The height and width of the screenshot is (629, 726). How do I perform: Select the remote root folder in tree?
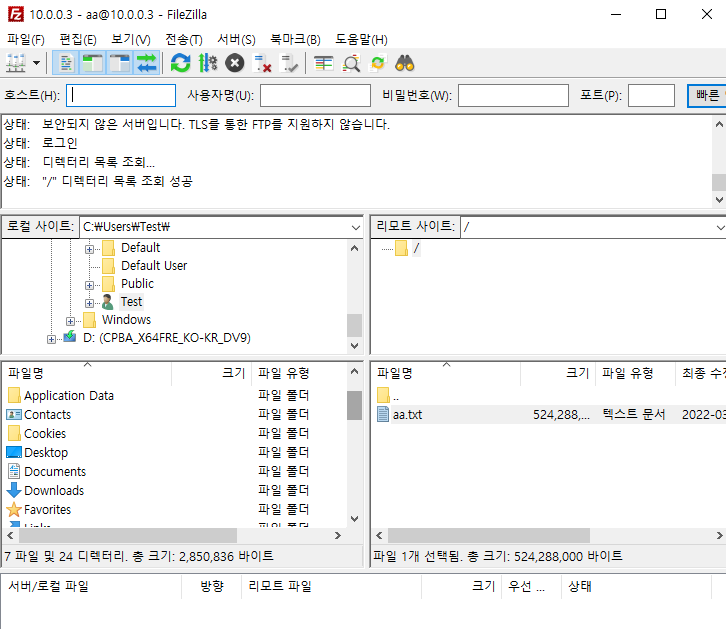(x=416, y=248)
